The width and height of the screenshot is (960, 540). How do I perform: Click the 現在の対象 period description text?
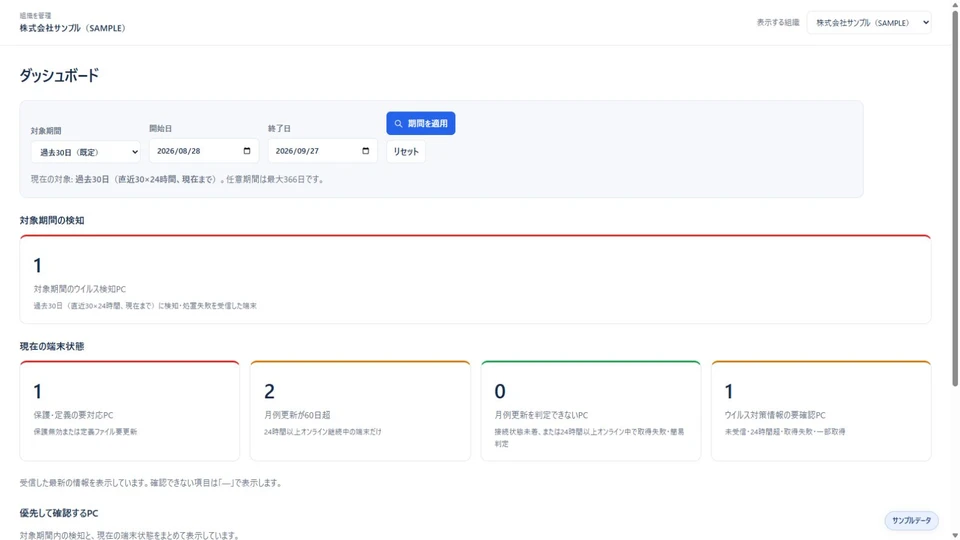pos(178,179)
